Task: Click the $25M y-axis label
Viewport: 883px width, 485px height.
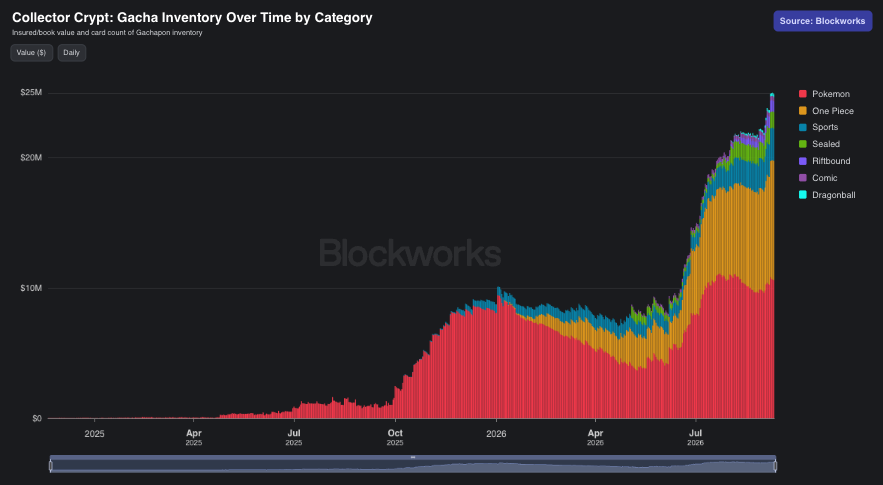Action: pos(31,92)
